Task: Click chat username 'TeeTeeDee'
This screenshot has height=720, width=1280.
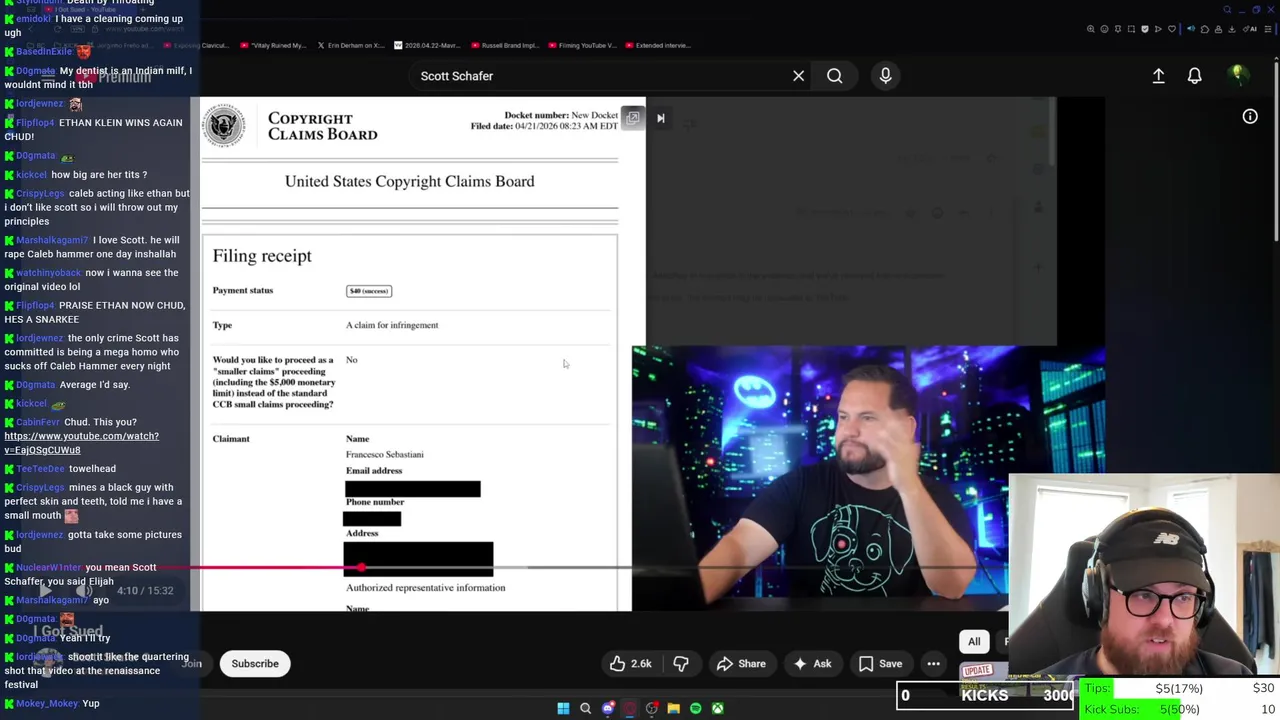Action: point(40,468)
